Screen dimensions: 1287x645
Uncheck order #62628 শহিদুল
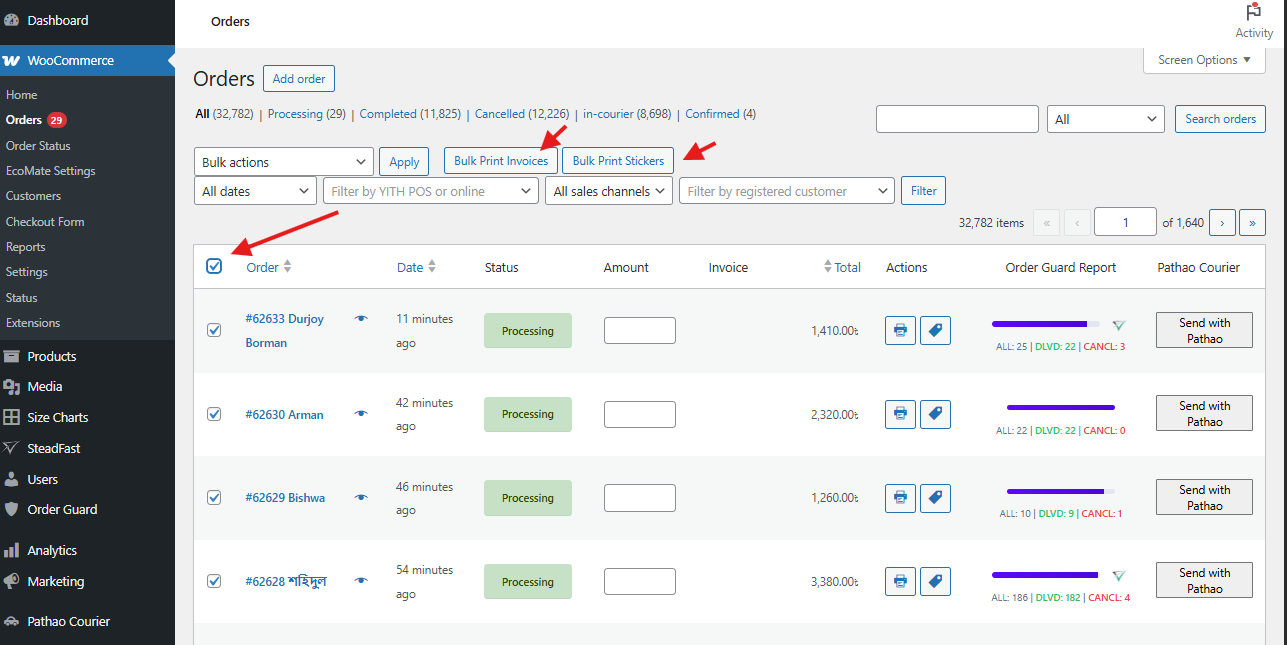pyautogui.click(x=214, y=580)
